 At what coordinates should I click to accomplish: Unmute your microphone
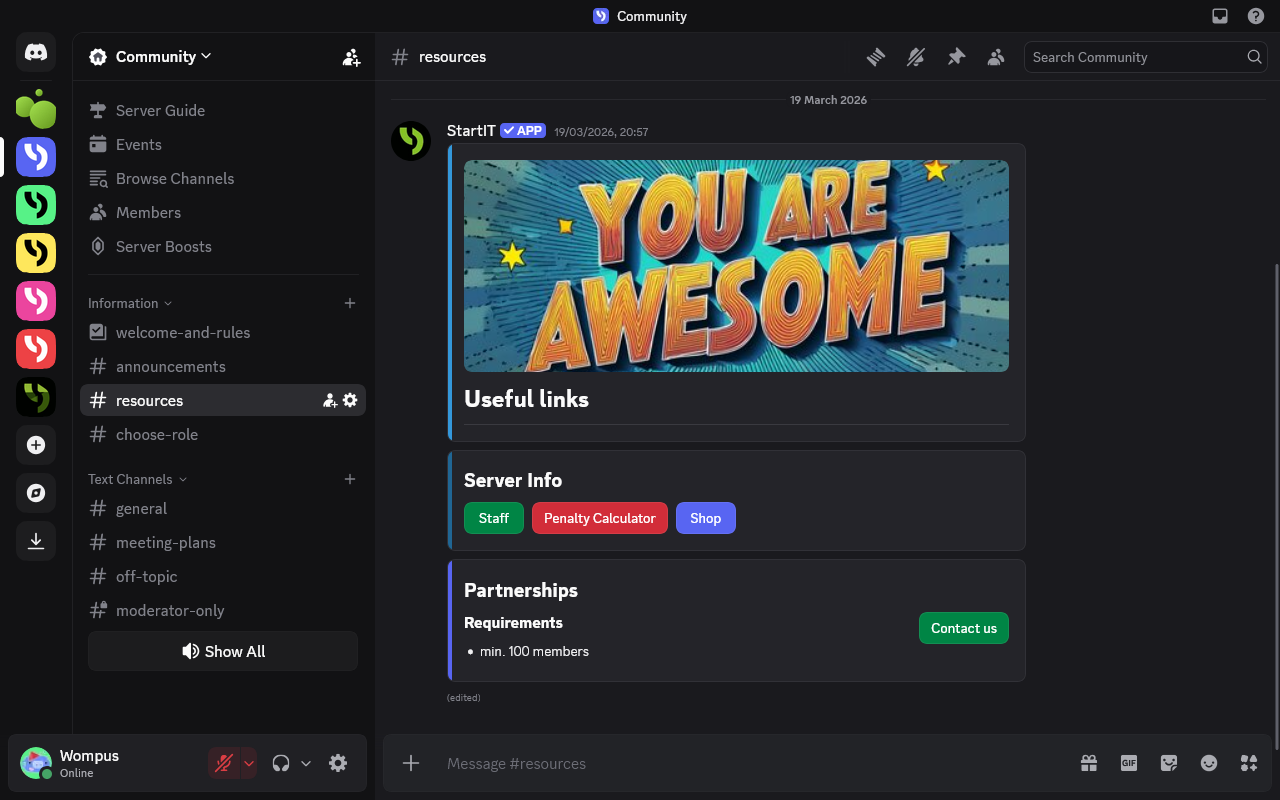pyautogui.click(x=222, y=762)
